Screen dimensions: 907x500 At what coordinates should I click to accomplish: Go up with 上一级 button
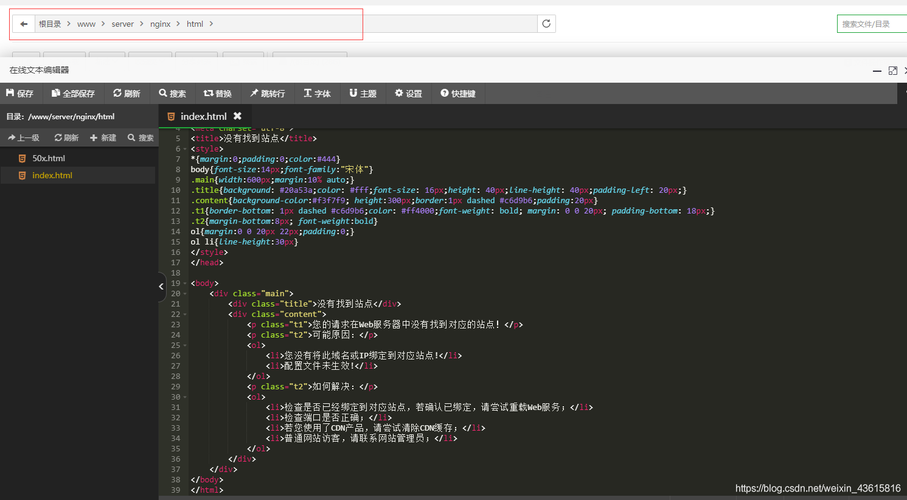pyautogui.click(x=23, y=138)
